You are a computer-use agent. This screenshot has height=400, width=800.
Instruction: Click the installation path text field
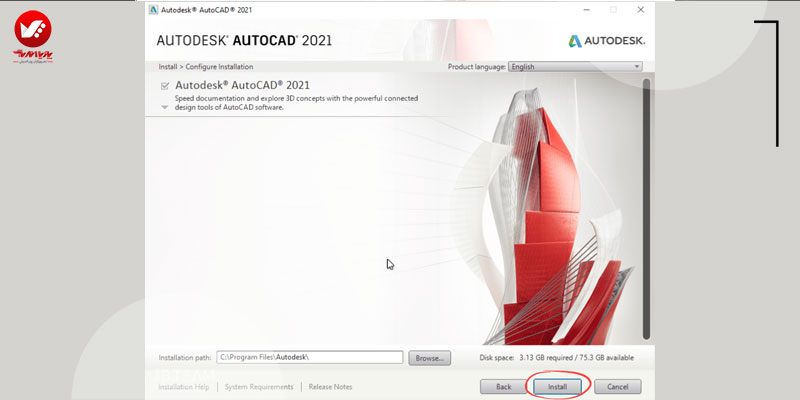pyautogui.click(x=310, y=358)
